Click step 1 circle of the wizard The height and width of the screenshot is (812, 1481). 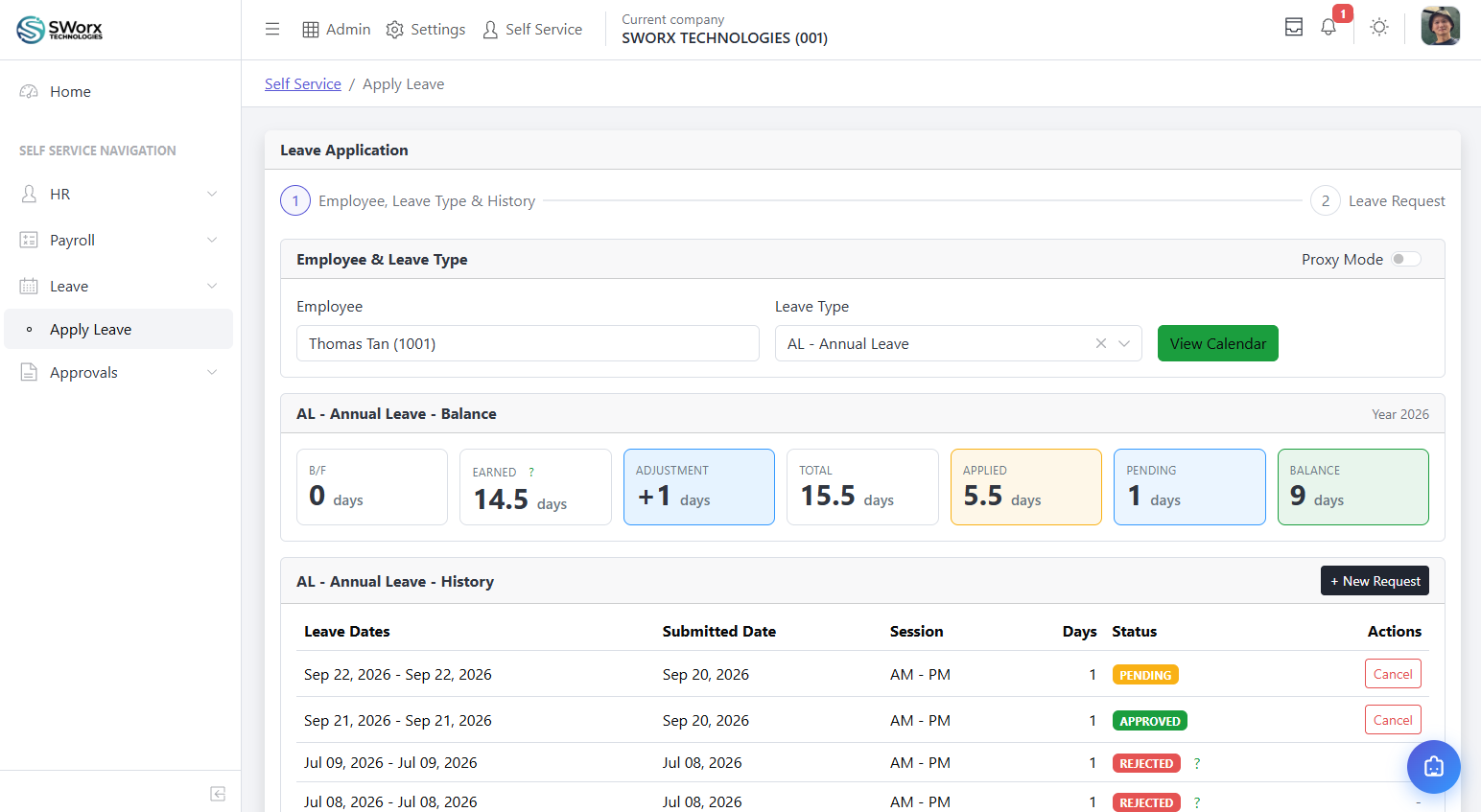(x=295, y=200)
